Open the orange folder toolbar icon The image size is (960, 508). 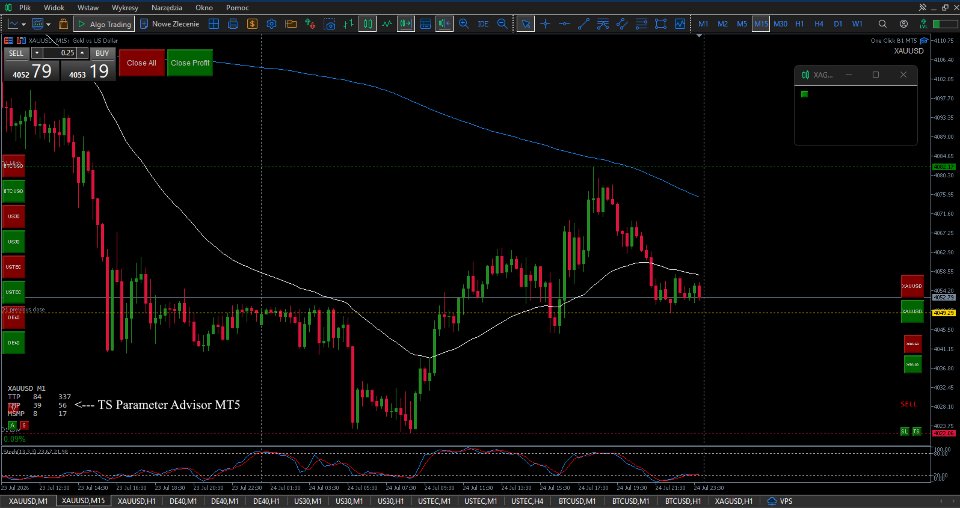click(x=291, y=24)
